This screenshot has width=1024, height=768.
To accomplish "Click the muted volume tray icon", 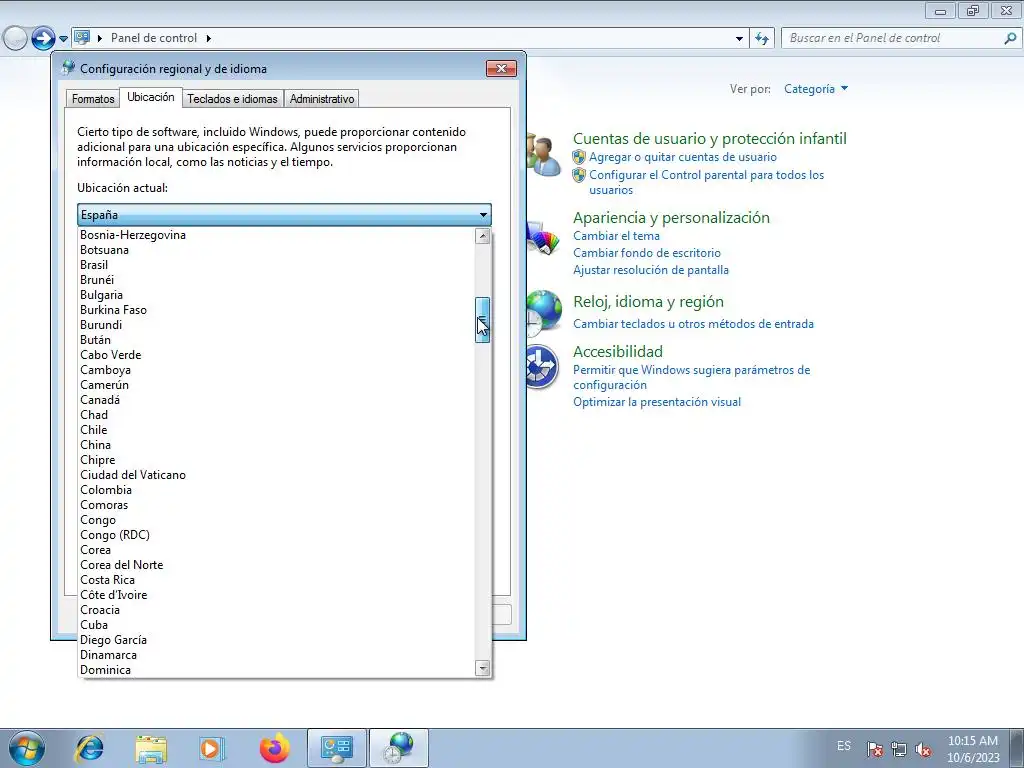I will (x=923, y=749).
